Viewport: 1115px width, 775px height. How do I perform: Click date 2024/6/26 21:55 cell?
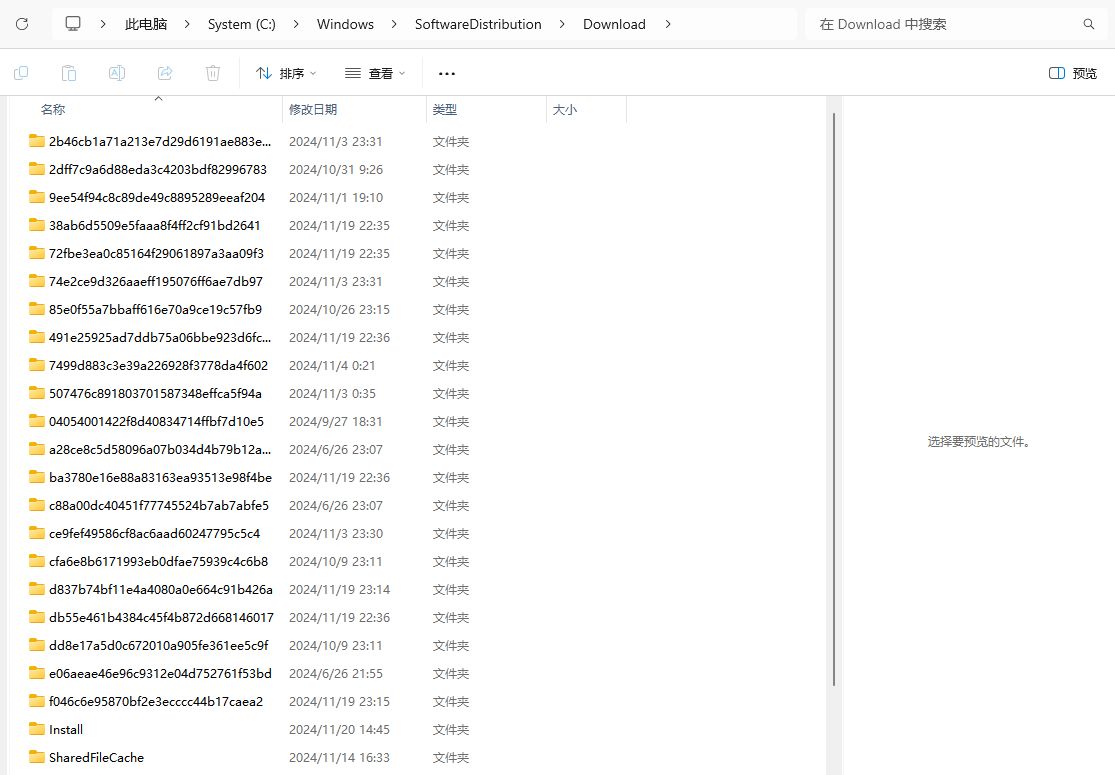click(x=336, y=673)
